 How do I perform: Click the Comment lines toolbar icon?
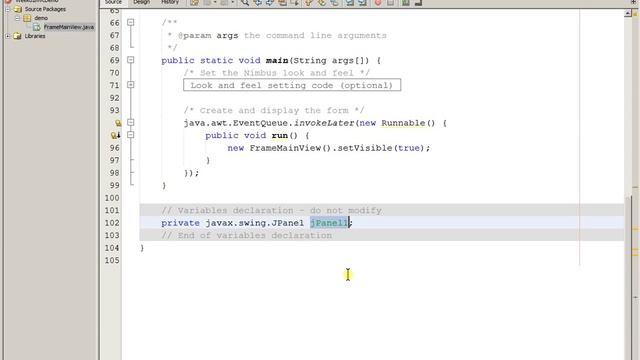click(x=405, y=2)
